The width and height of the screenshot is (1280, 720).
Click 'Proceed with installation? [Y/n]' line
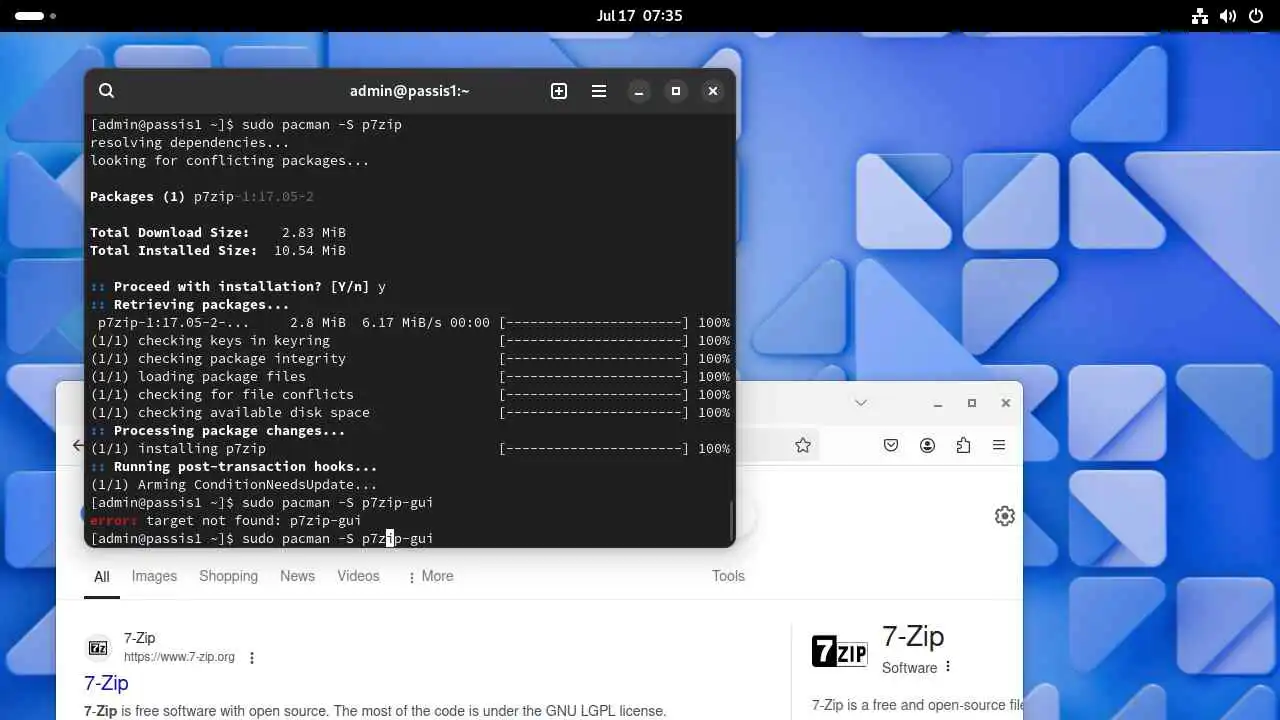(238, 287)
